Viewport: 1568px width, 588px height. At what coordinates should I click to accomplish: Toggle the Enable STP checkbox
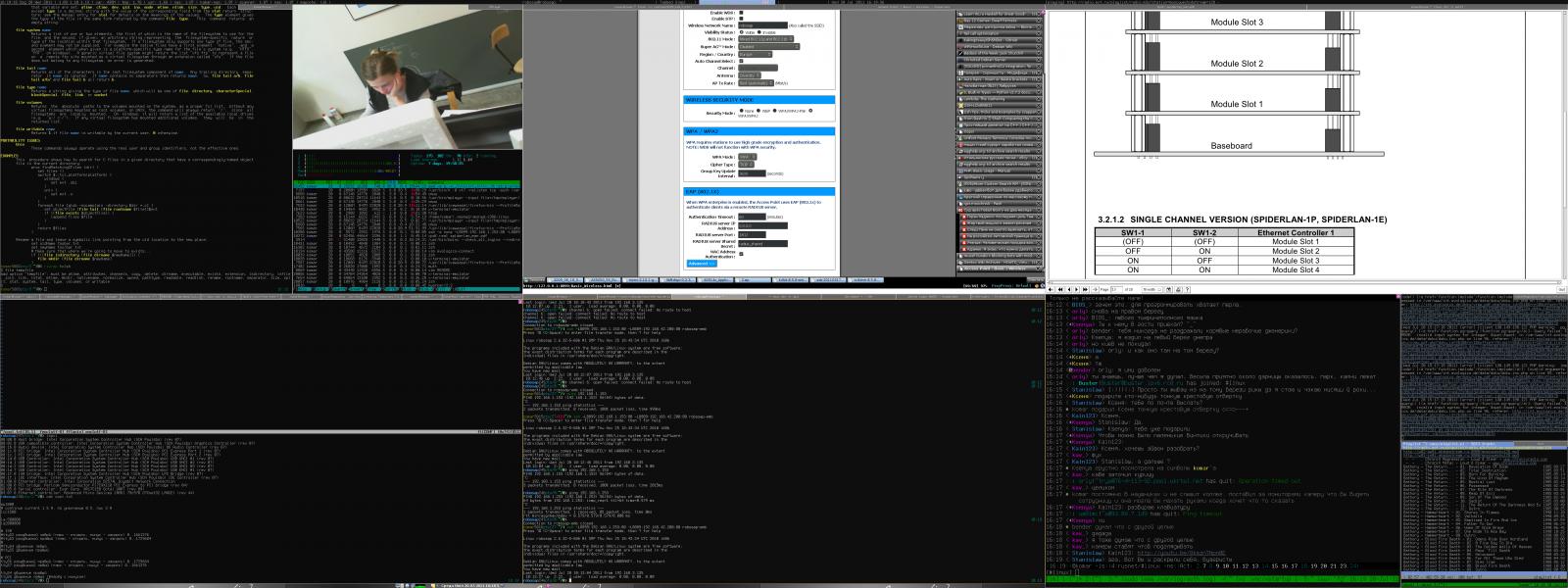coord(741,19)
